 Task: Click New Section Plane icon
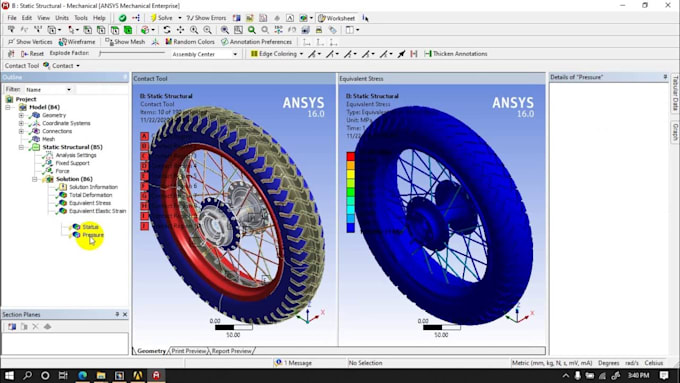click(x=12, y=327)
